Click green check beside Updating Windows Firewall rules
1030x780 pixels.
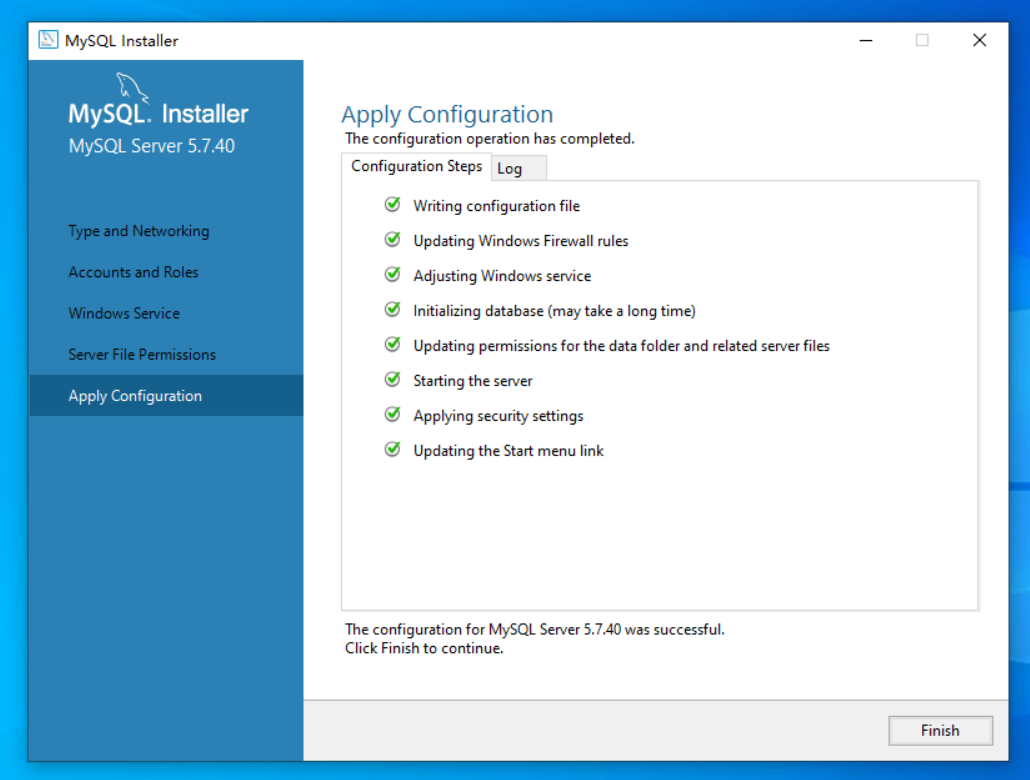393,239
